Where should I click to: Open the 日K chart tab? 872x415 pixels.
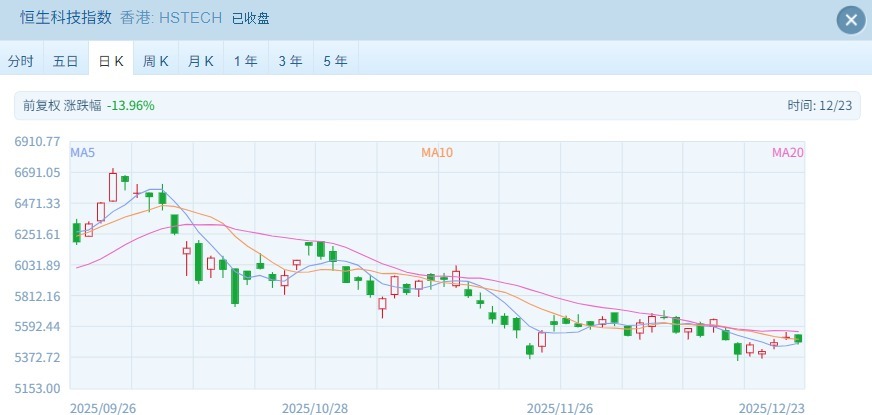coord(110,61)
